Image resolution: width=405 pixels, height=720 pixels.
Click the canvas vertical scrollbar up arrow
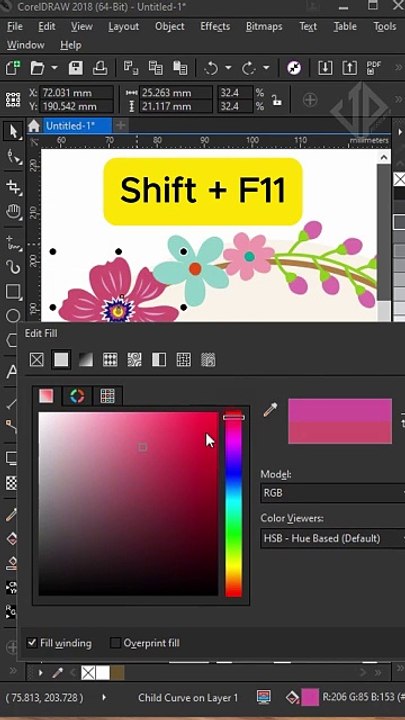[384, 157]
